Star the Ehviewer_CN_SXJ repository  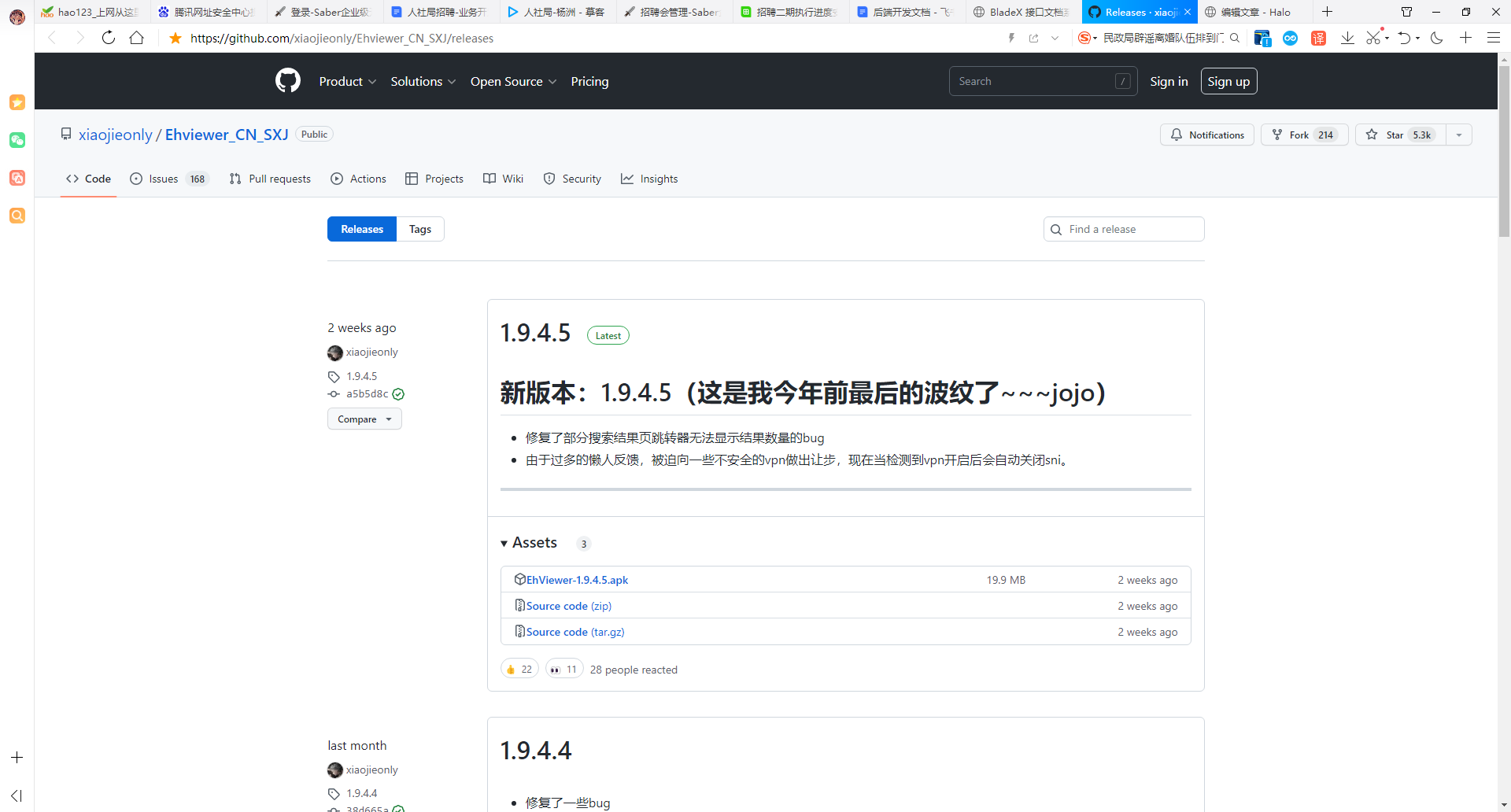1401,135
